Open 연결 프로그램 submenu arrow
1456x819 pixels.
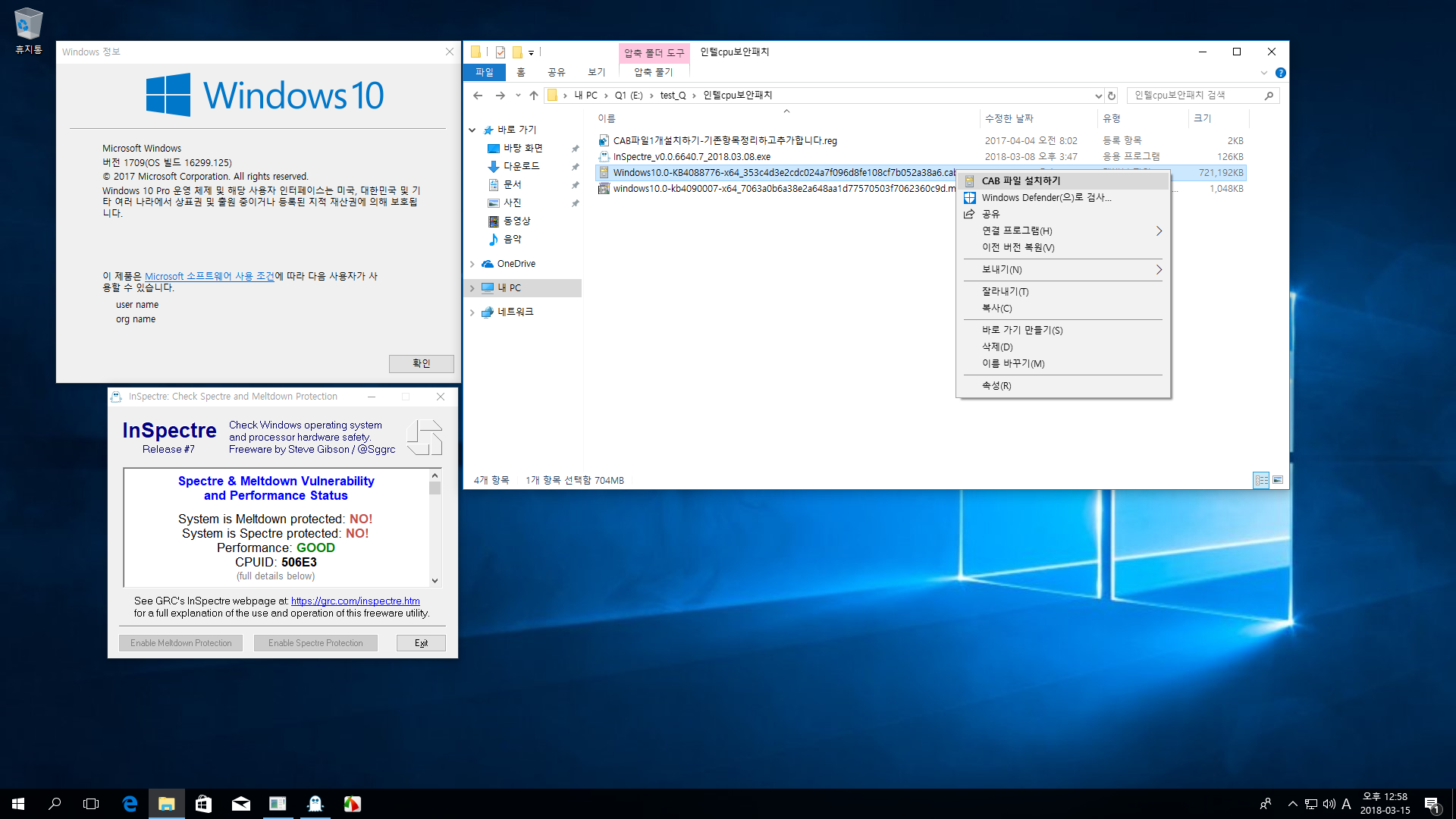(x=1159, y=231)
